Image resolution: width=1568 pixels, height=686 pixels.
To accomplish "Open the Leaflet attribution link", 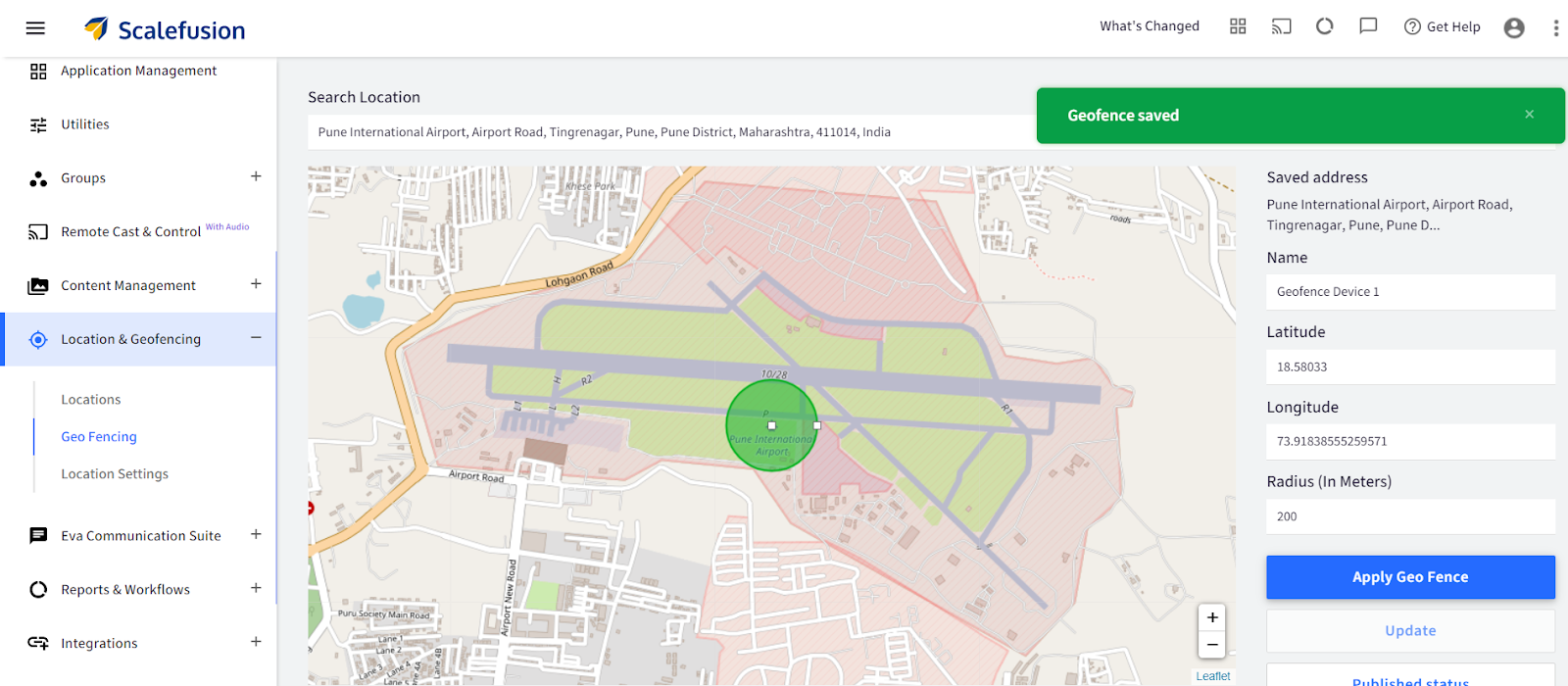I will tap(1213, 676).
